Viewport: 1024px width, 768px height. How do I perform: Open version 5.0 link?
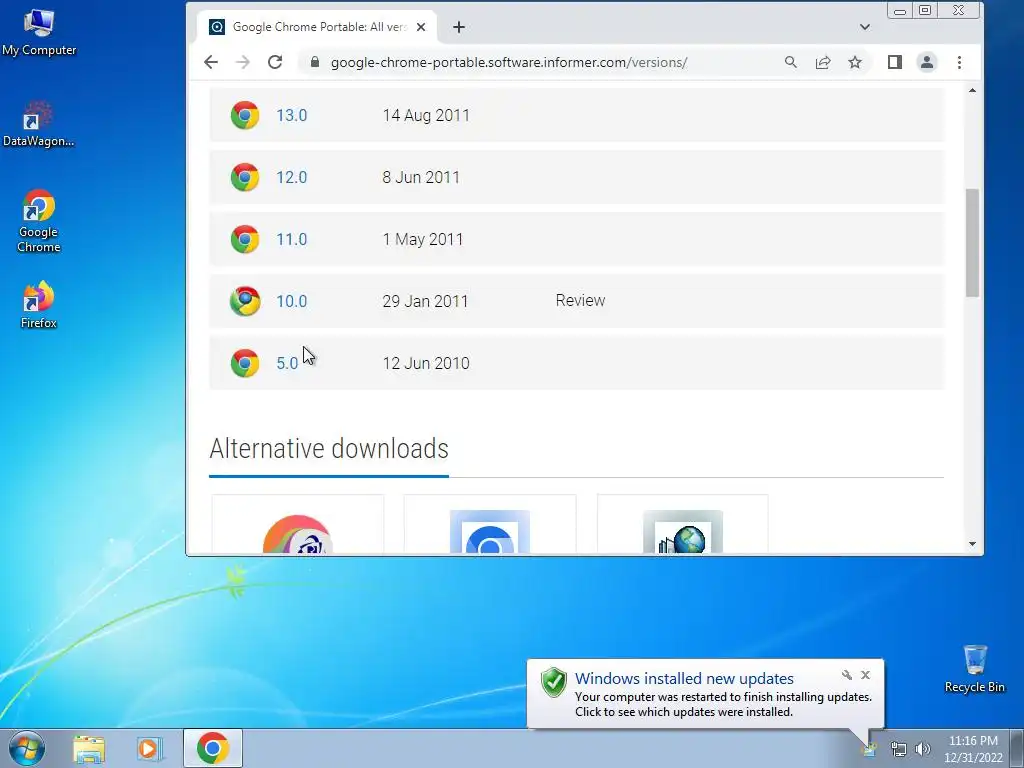[x=287, y=363]
